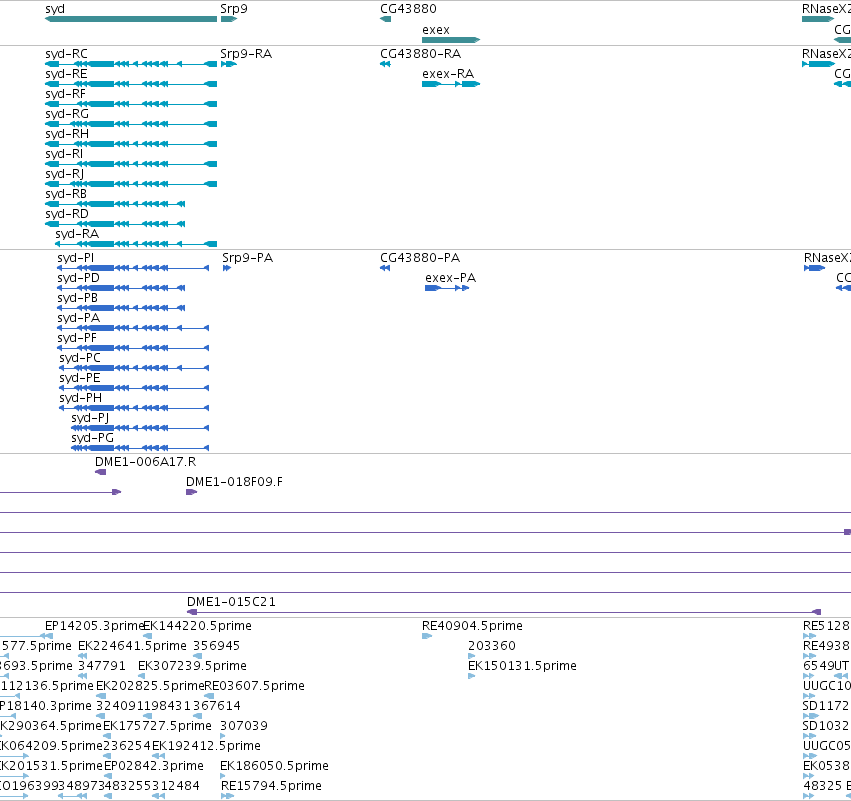The height and width of the screenshot is (801, 851).
Task: Select the syd-PF protein label
Action: click(77, 338)
